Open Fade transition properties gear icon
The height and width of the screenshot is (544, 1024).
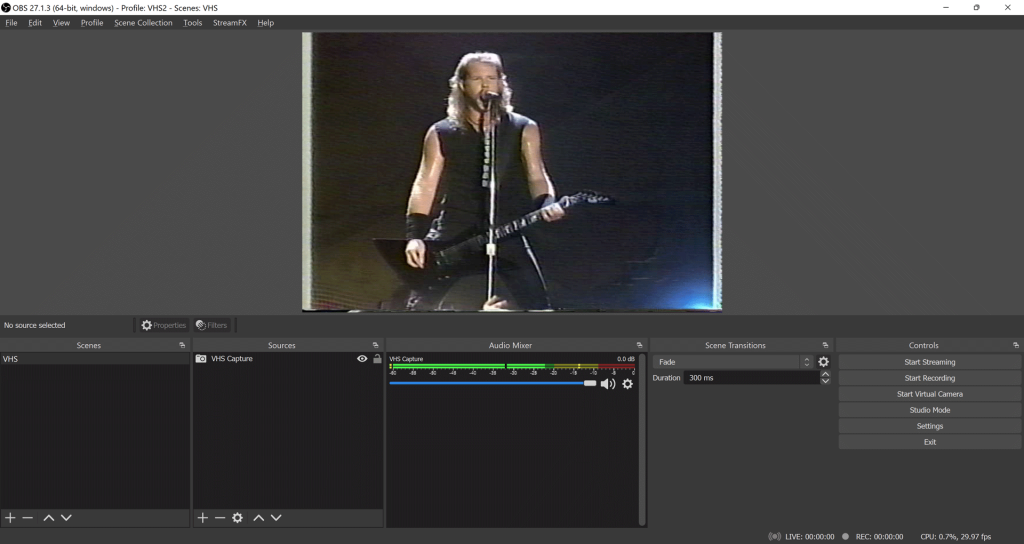pyautogui.click(x=824, y=362)
